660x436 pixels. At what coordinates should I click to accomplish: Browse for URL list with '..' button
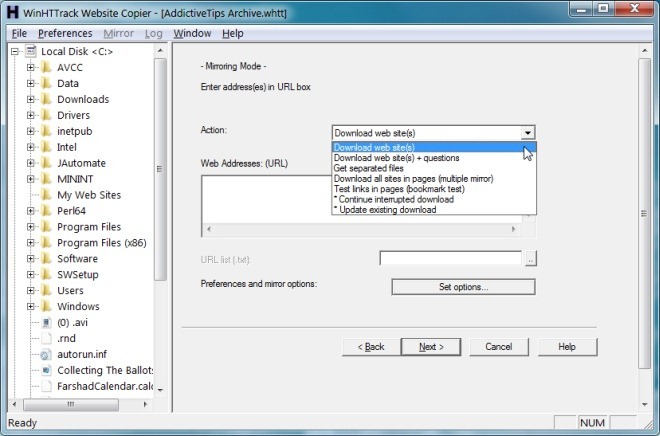point(531,258)
